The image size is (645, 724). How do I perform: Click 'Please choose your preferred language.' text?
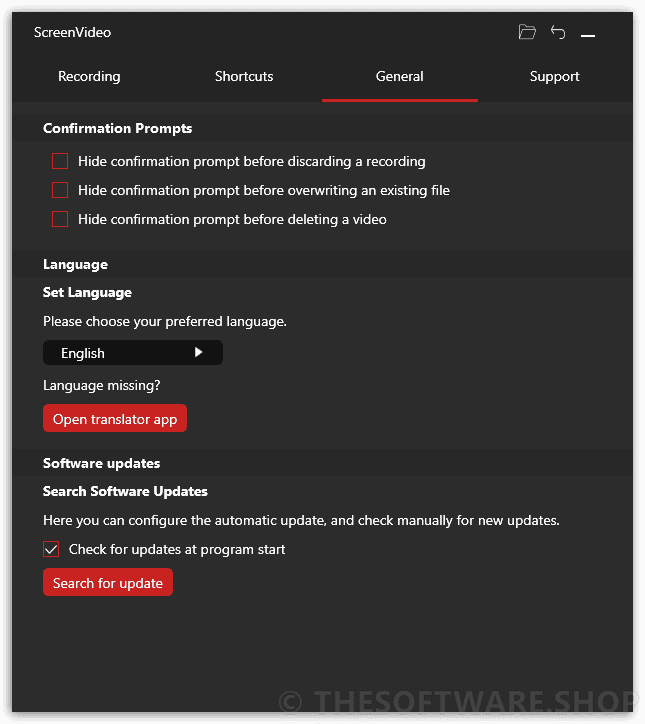point(165,321)
